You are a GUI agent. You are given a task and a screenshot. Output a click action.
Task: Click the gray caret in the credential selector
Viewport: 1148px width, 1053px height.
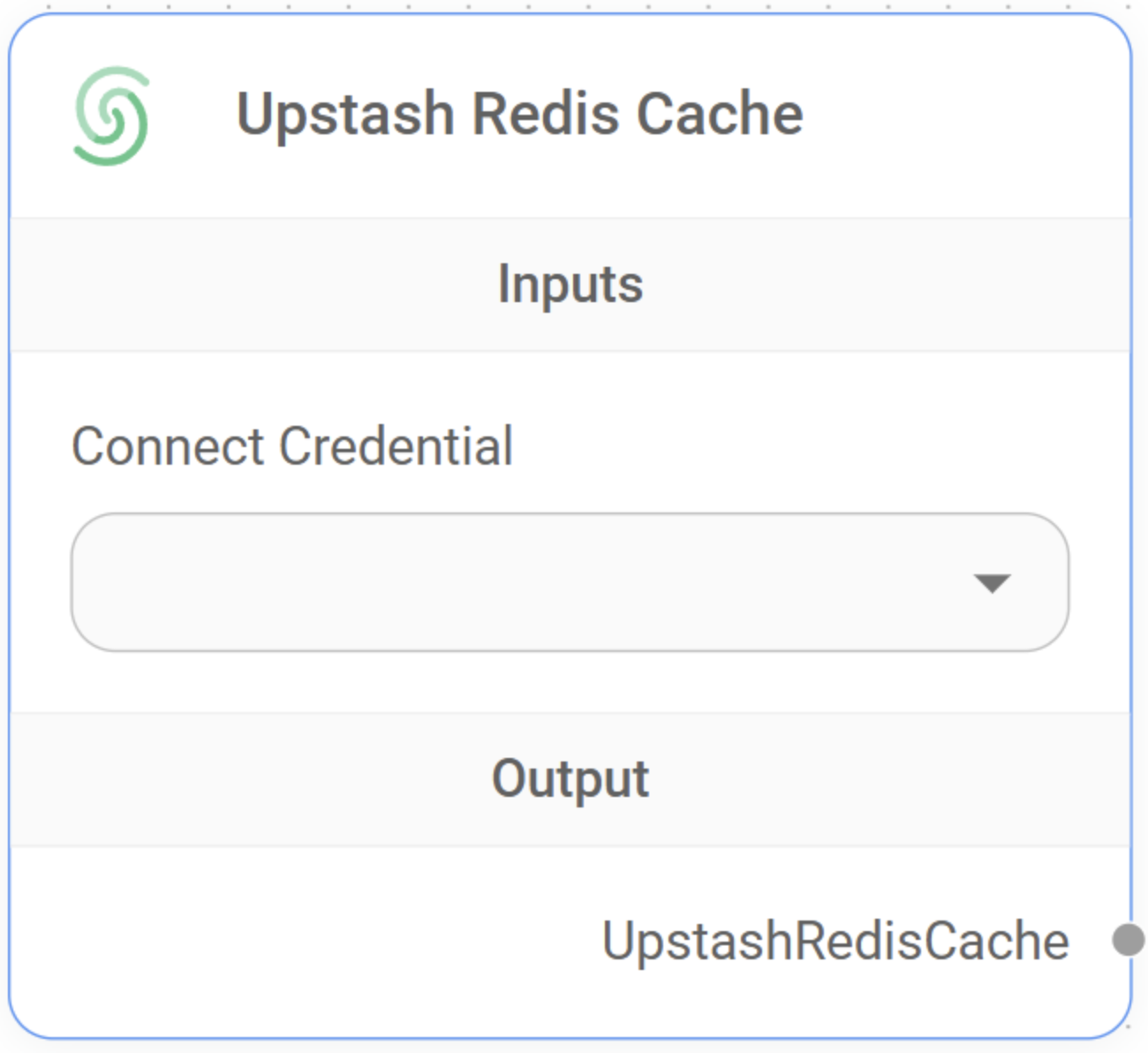[x=992, y=583]
